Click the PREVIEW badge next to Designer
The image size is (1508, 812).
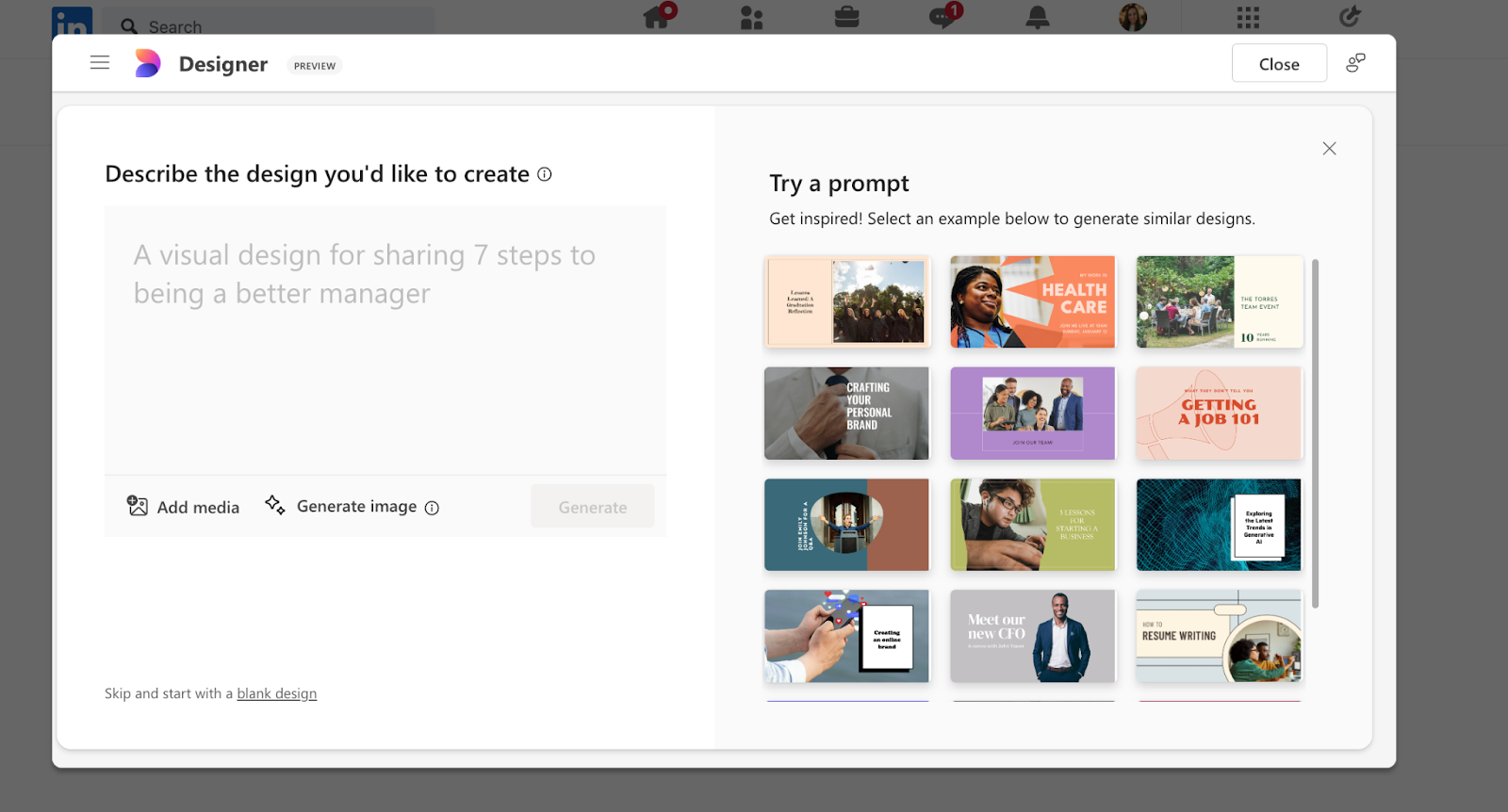(315, 66)
